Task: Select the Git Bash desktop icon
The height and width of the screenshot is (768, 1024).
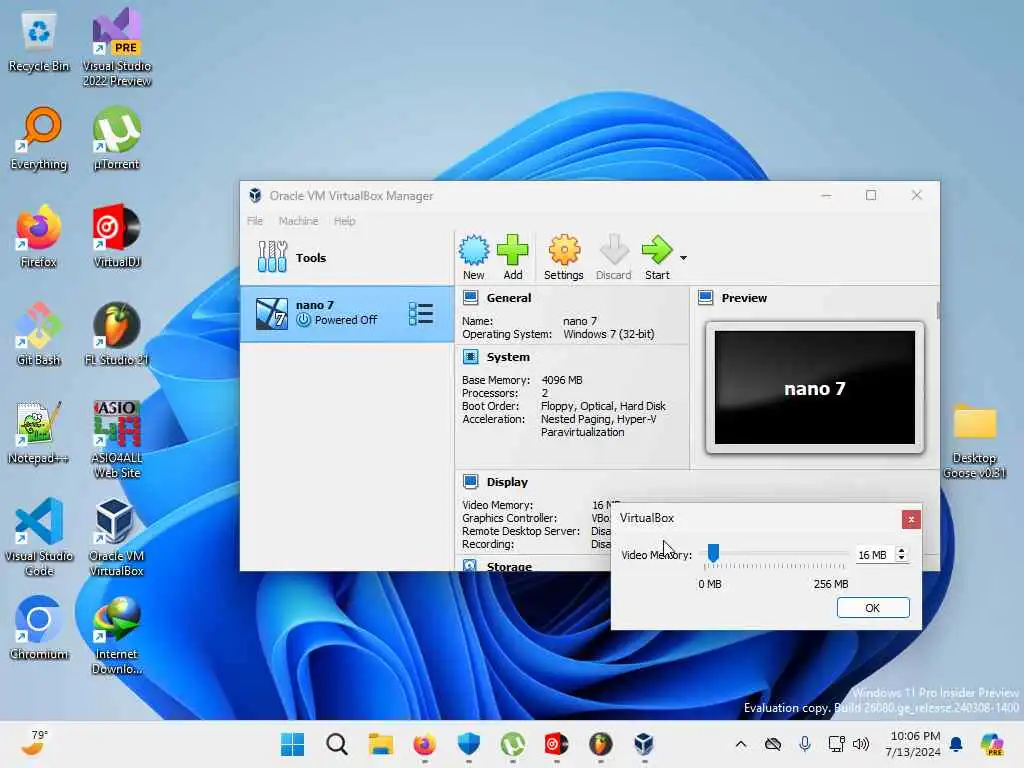Action: [x=39, y=334]
